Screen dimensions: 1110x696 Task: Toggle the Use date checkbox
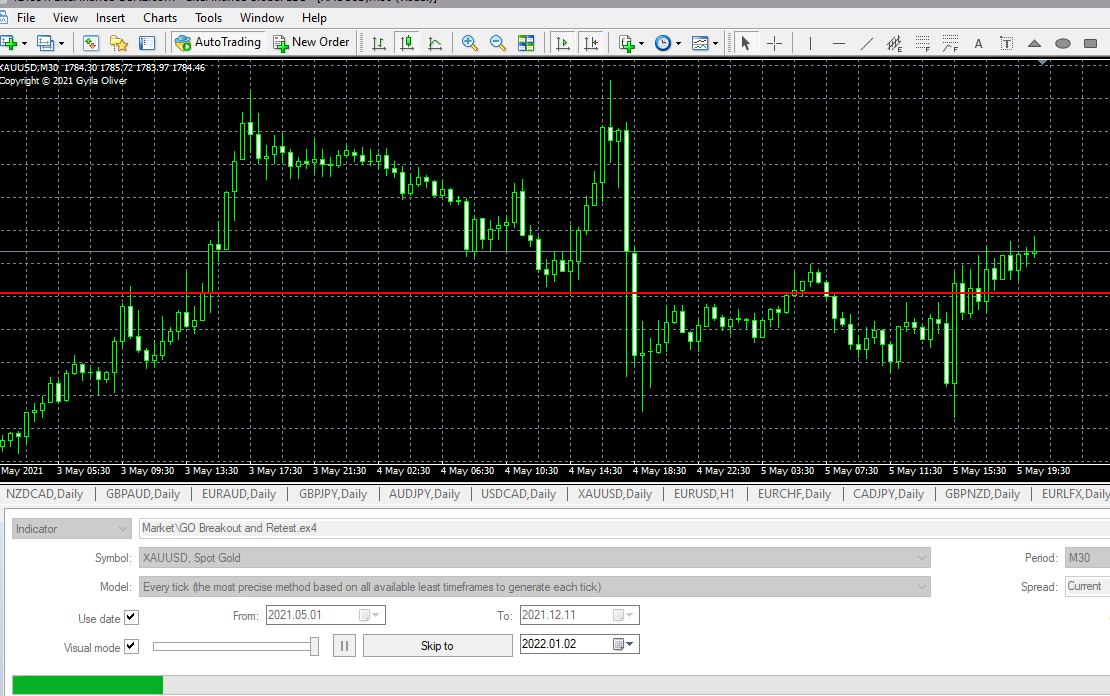tap(131, 617)
